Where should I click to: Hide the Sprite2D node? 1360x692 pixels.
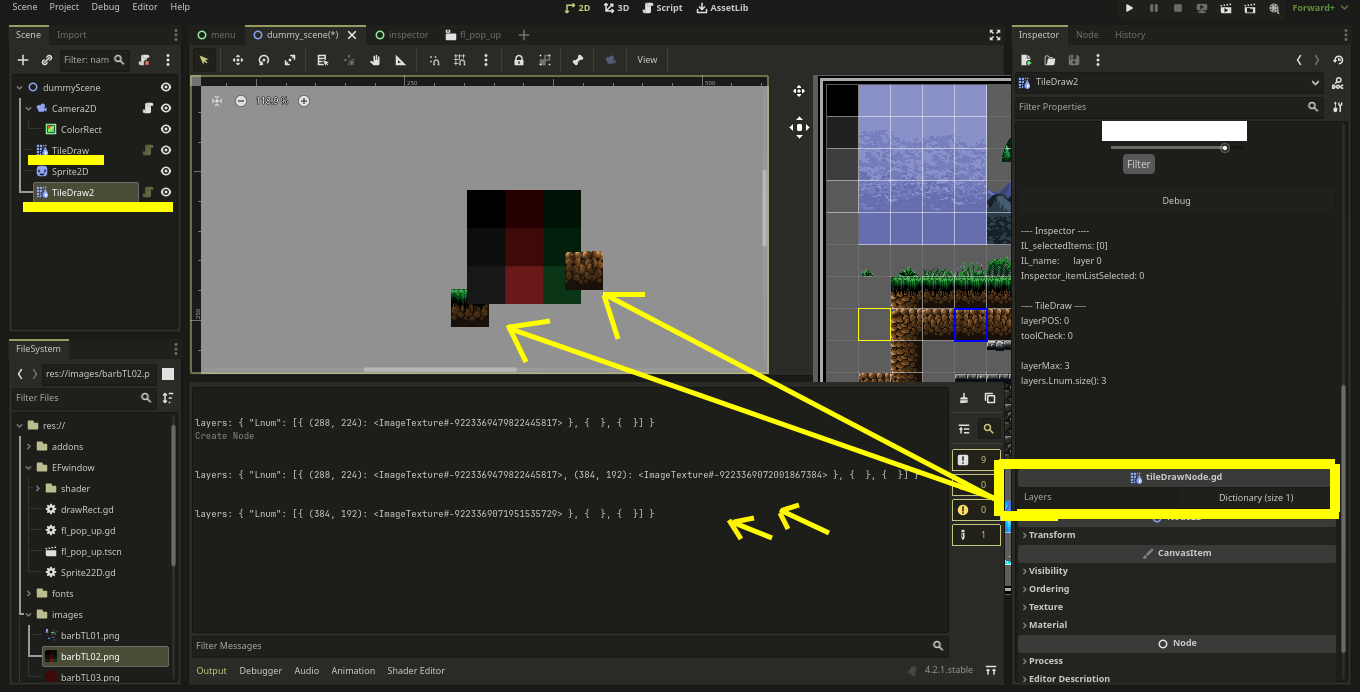click(166, 171)
